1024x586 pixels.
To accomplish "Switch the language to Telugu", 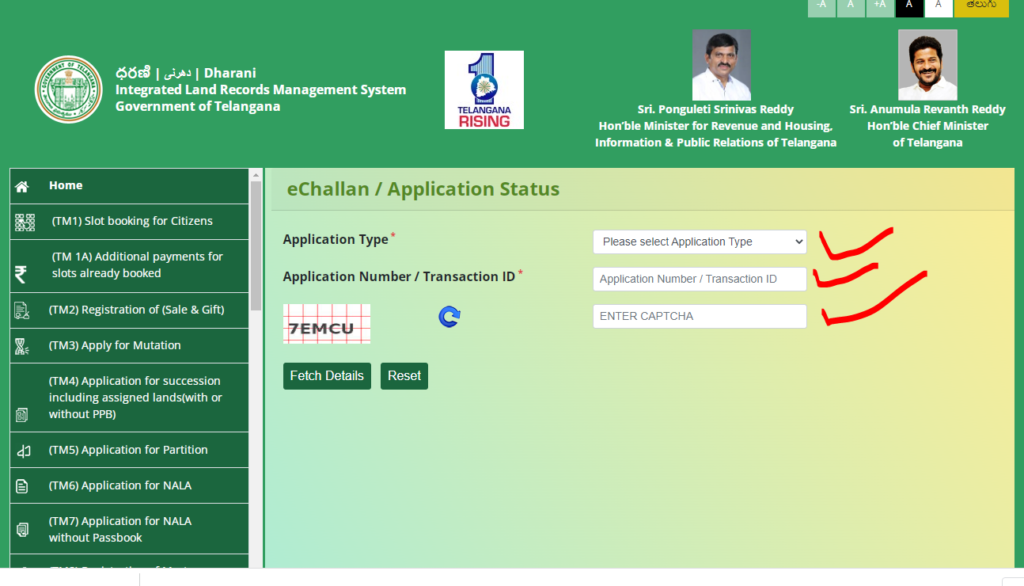I will point(981,7).
